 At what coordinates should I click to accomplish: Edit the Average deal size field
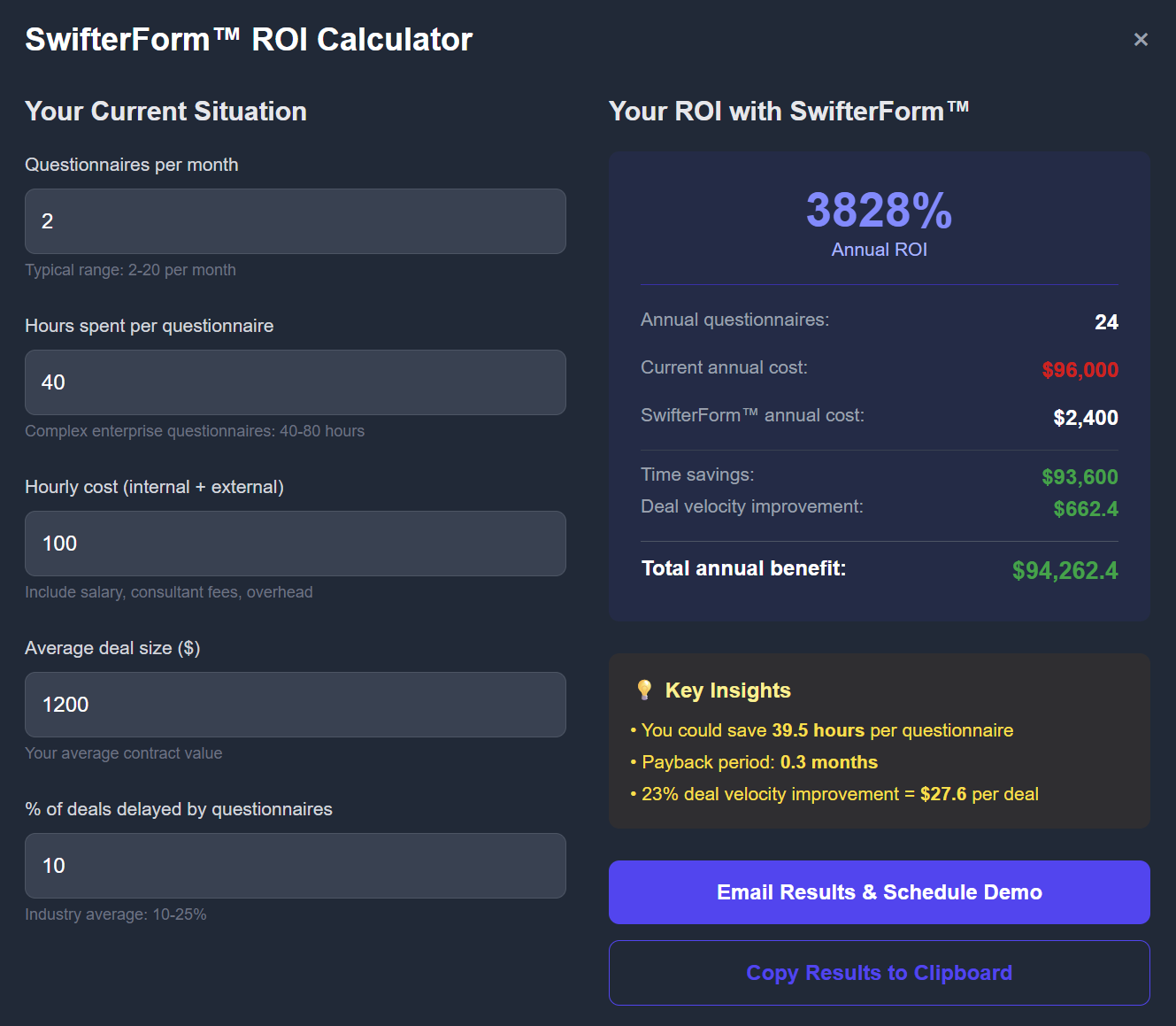(296, 705)
